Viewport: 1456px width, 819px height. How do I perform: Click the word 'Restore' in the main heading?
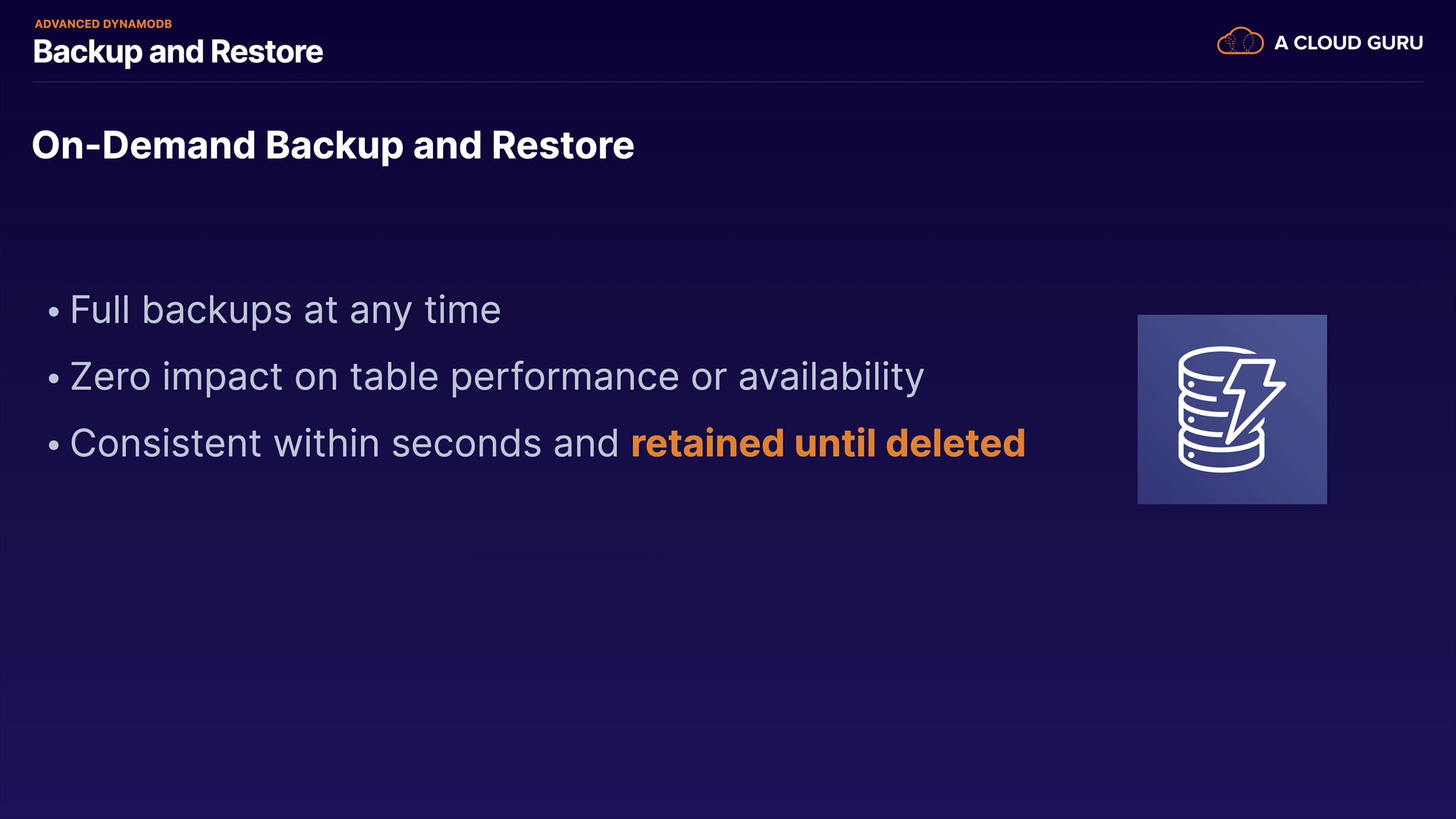[x=563, y=146]
